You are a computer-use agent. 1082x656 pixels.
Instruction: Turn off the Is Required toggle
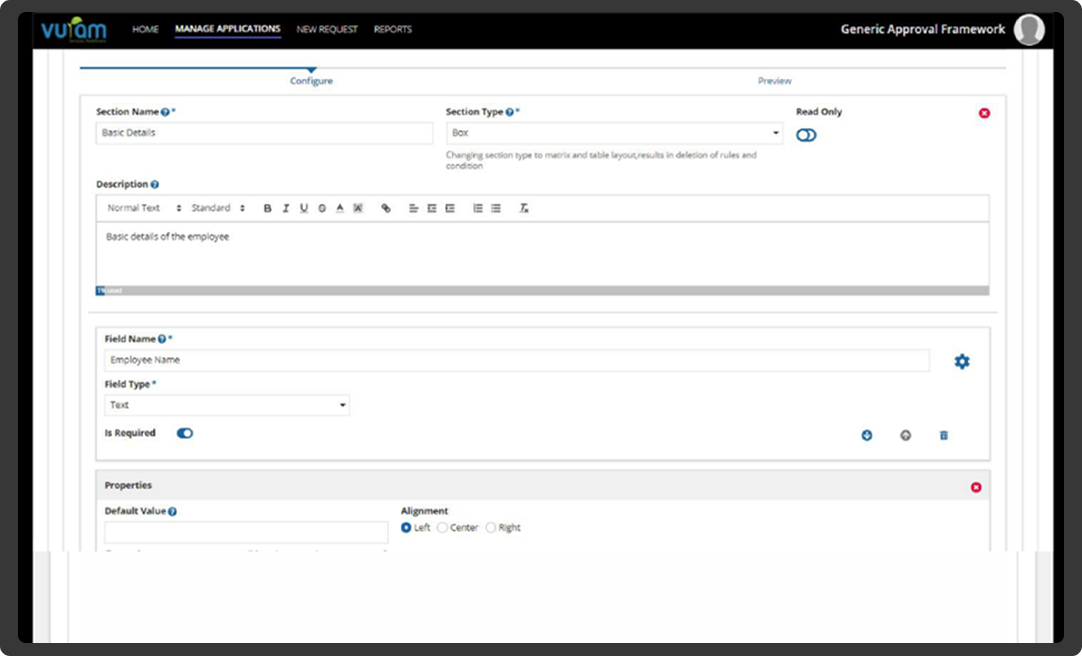tap(184, 433)
